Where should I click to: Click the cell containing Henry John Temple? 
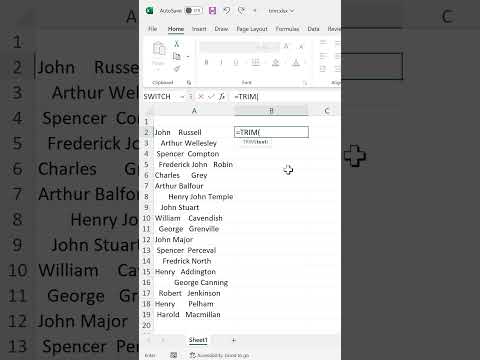point(194,197)
